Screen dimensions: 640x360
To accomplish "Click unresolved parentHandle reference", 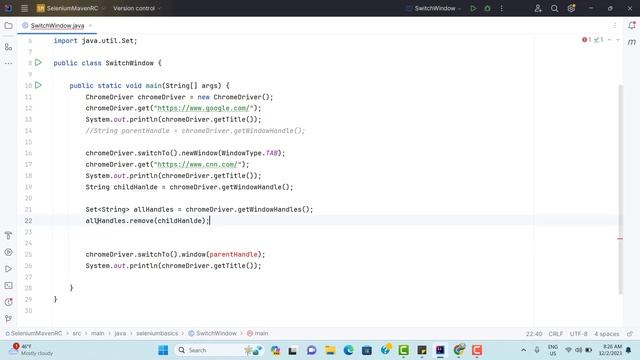I will 233,254.
